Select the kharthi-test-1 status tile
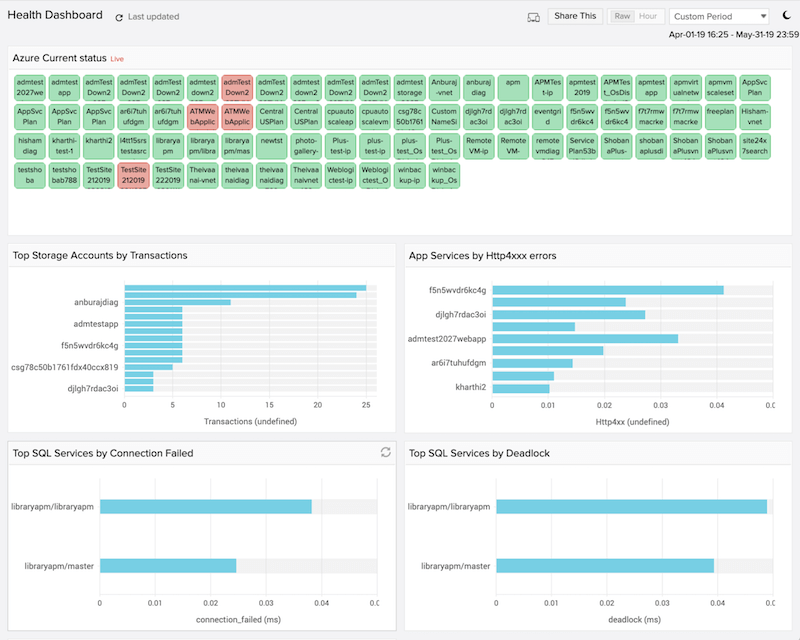The image size is (800, 640). pos(64,146)
